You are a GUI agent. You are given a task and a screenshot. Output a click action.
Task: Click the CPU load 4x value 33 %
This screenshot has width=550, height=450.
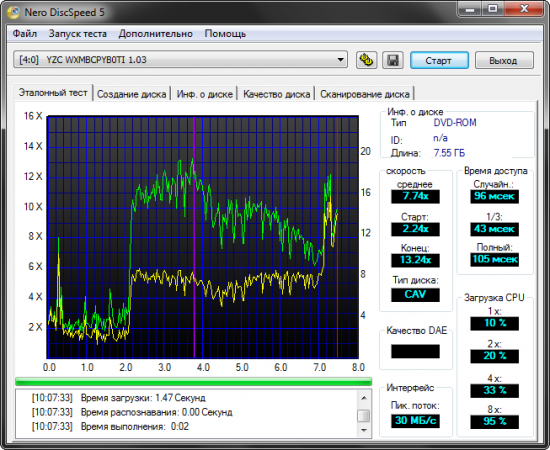495,390
